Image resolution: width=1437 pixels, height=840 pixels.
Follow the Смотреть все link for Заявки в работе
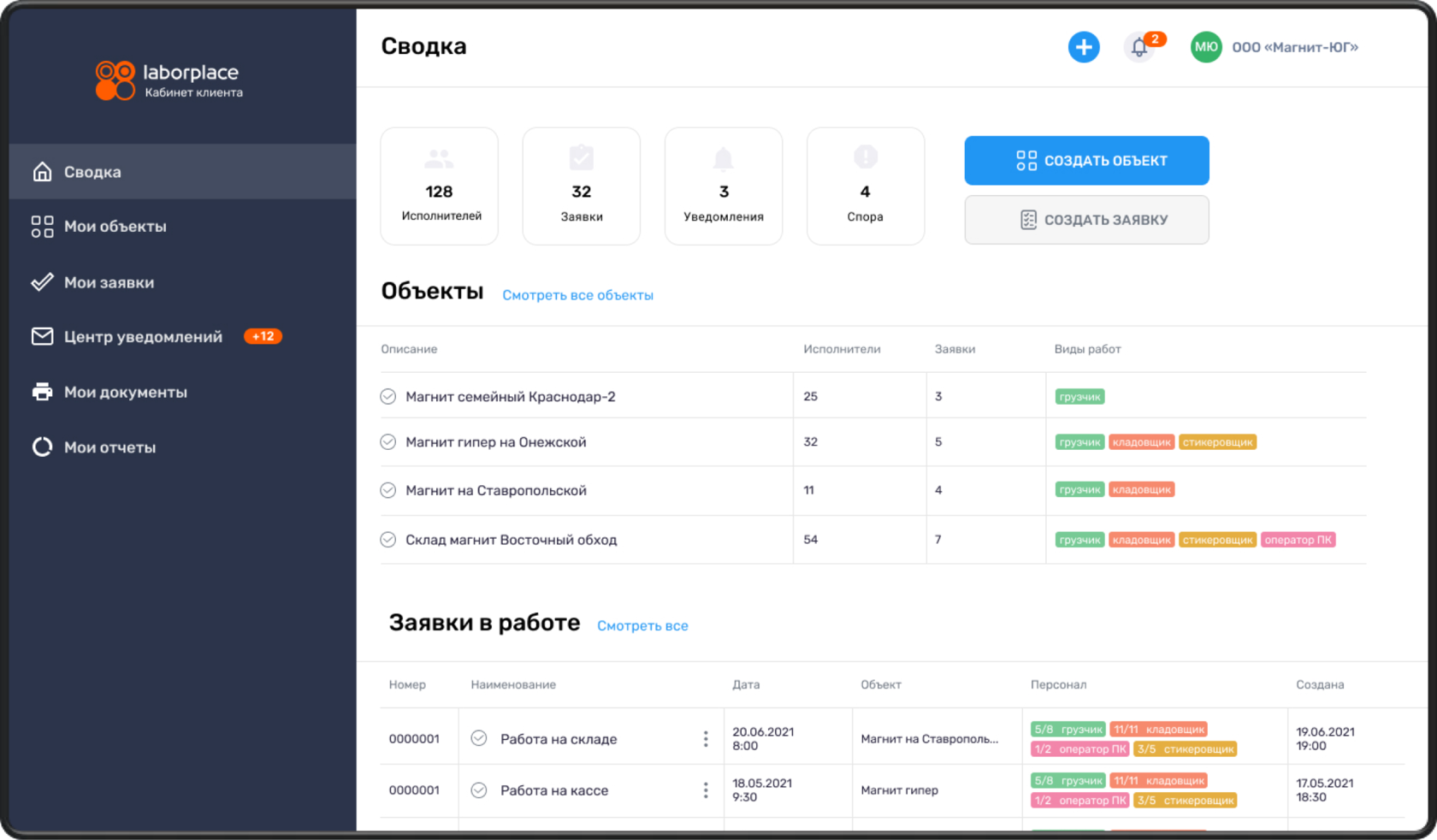click(x=642, y=626)
